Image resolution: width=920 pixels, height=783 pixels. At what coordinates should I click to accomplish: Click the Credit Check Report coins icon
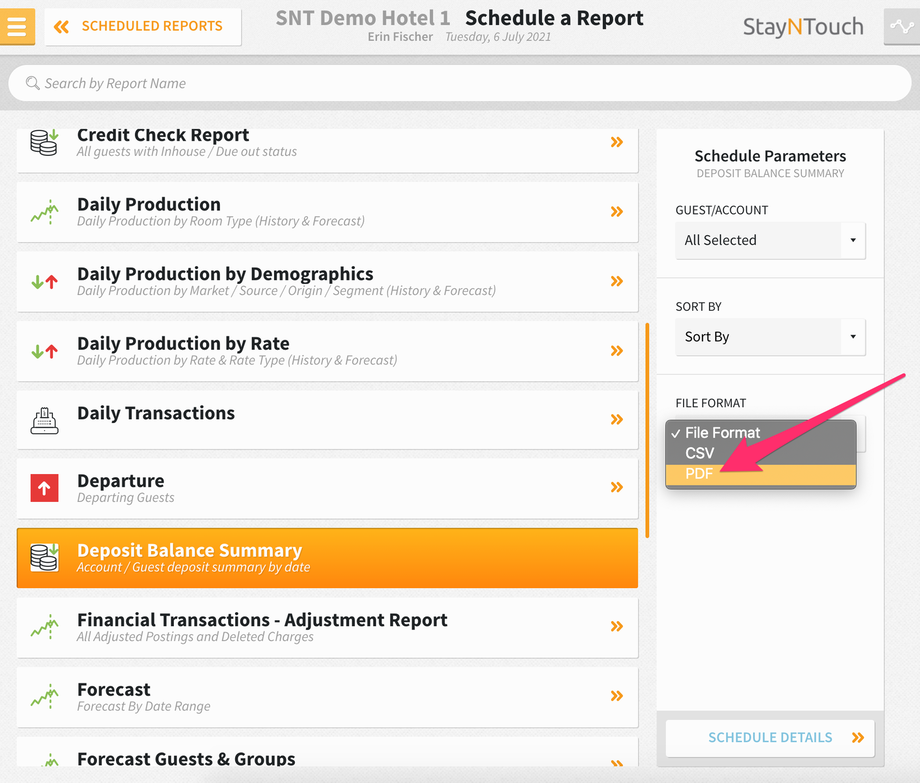(45, 143)
